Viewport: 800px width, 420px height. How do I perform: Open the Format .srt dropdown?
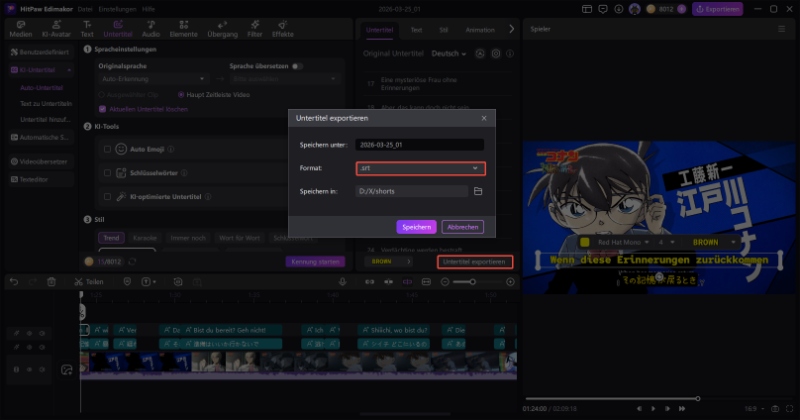click(x=420, y=168)
